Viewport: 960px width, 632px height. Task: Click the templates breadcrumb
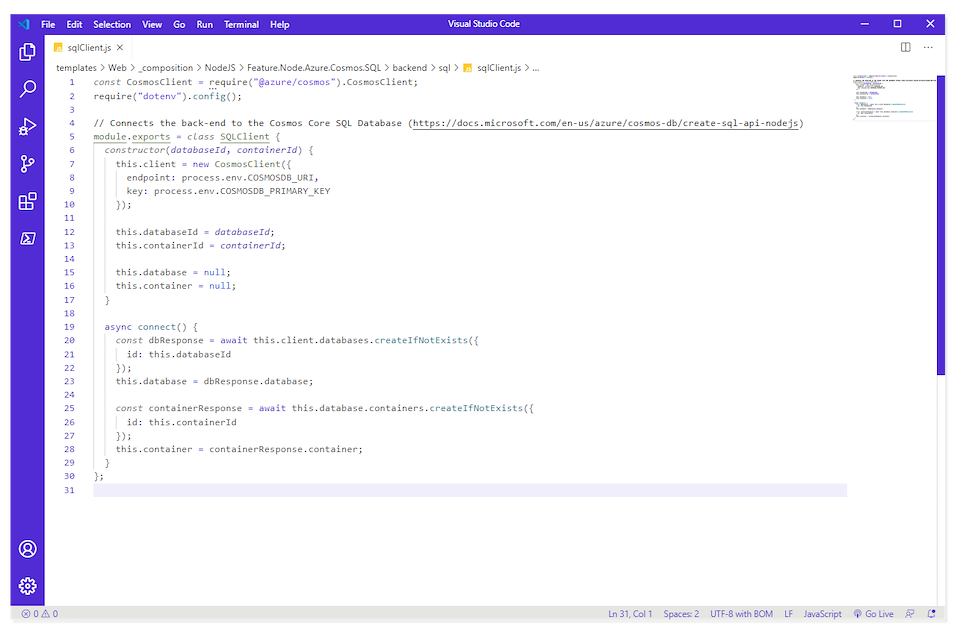pyautogui.click(x=77, y=68)
